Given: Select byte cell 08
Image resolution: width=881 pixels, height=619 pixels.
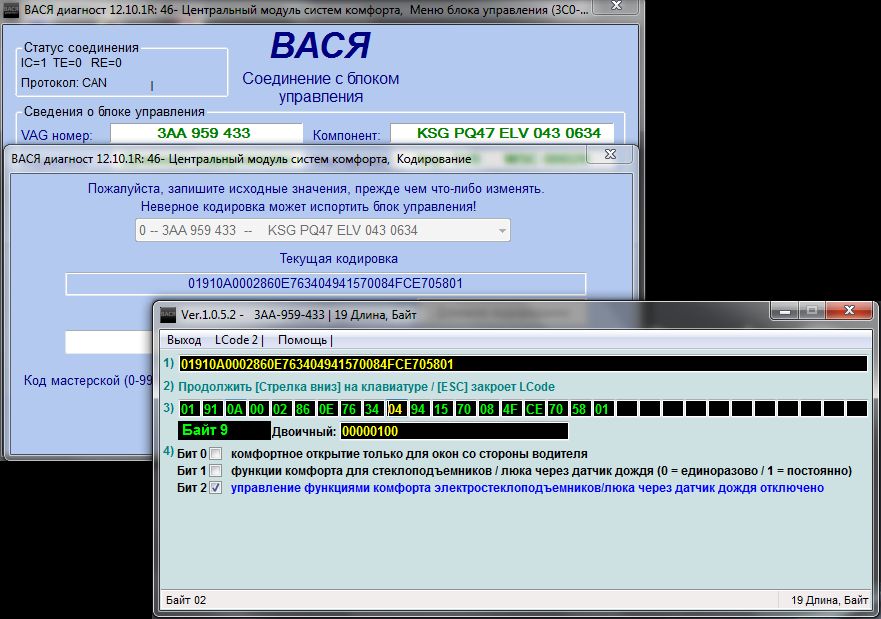Looking at the screenshot, I should tap(488, 409).
